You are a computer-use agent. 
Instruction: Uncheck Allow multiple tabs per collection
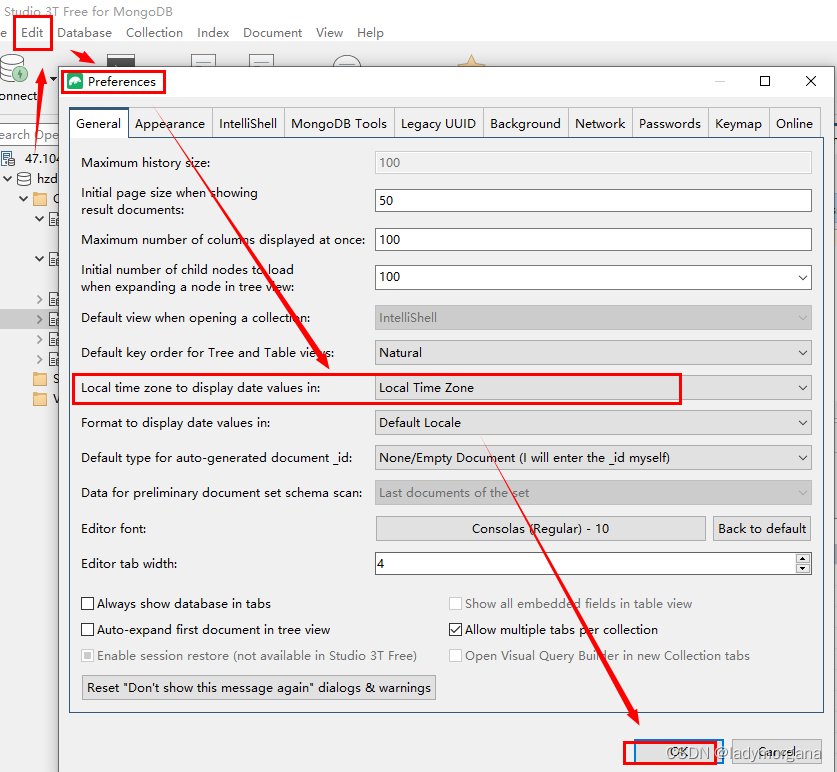455,630
